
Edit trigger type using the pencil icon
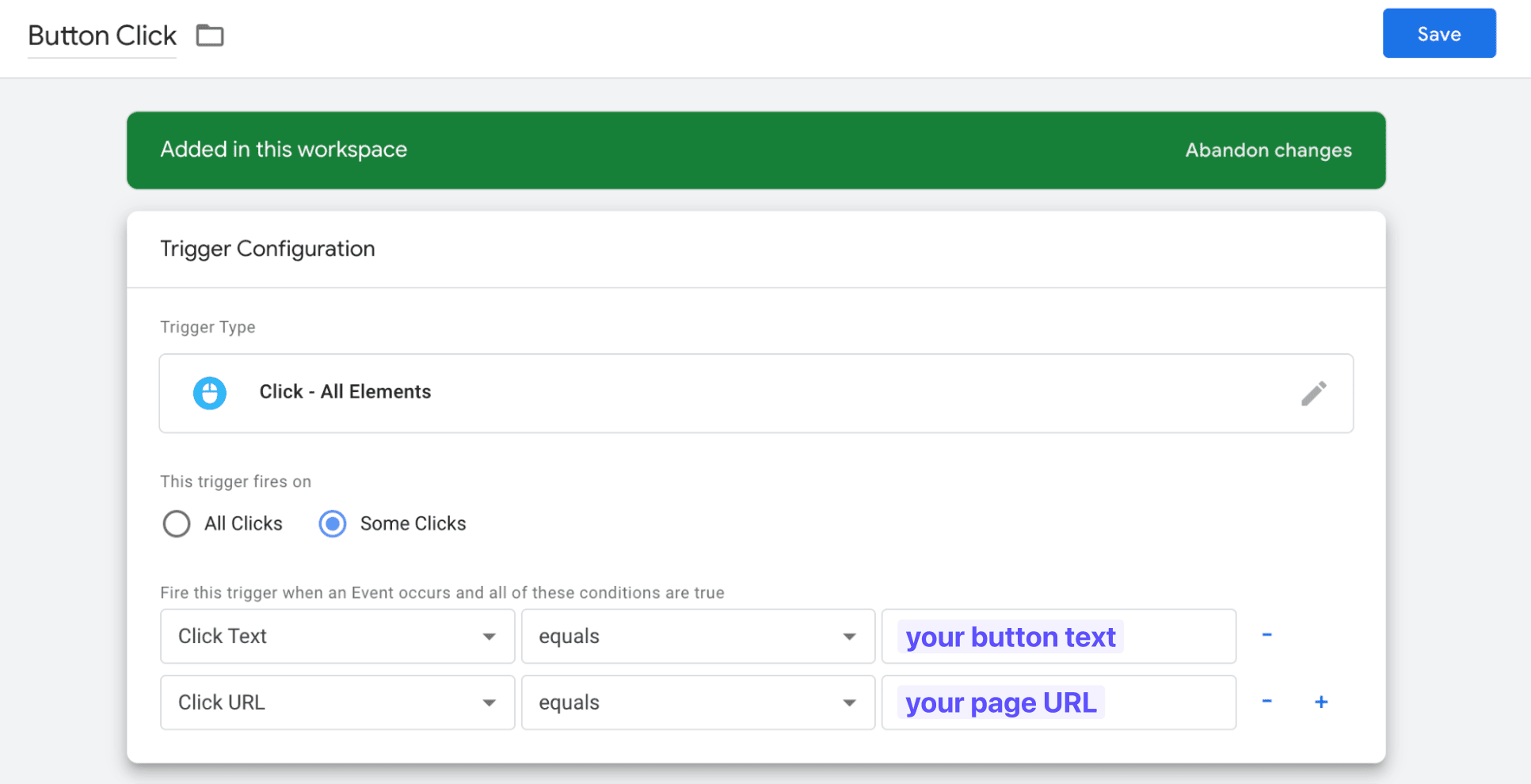pyautogui.click(x=1314, y=393)
